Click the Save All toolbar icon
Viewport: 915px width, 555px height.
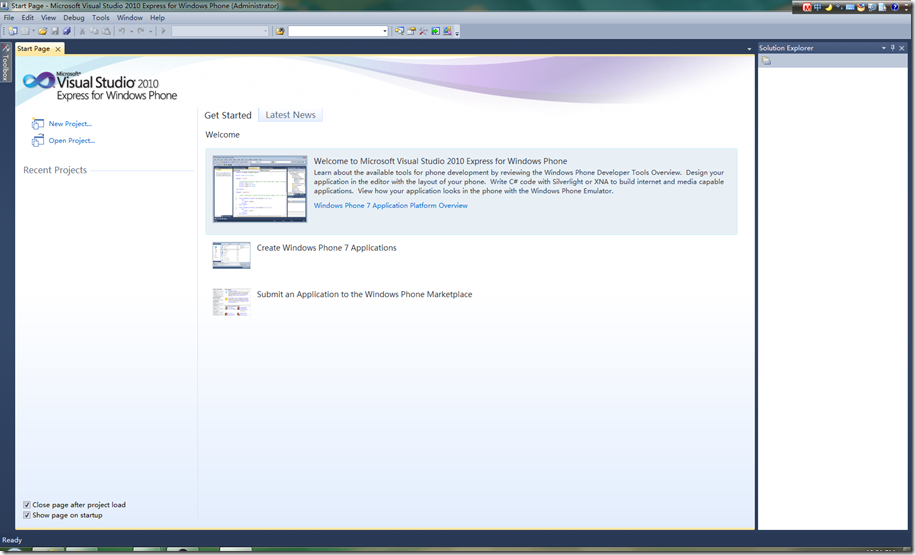coord(67,31)
